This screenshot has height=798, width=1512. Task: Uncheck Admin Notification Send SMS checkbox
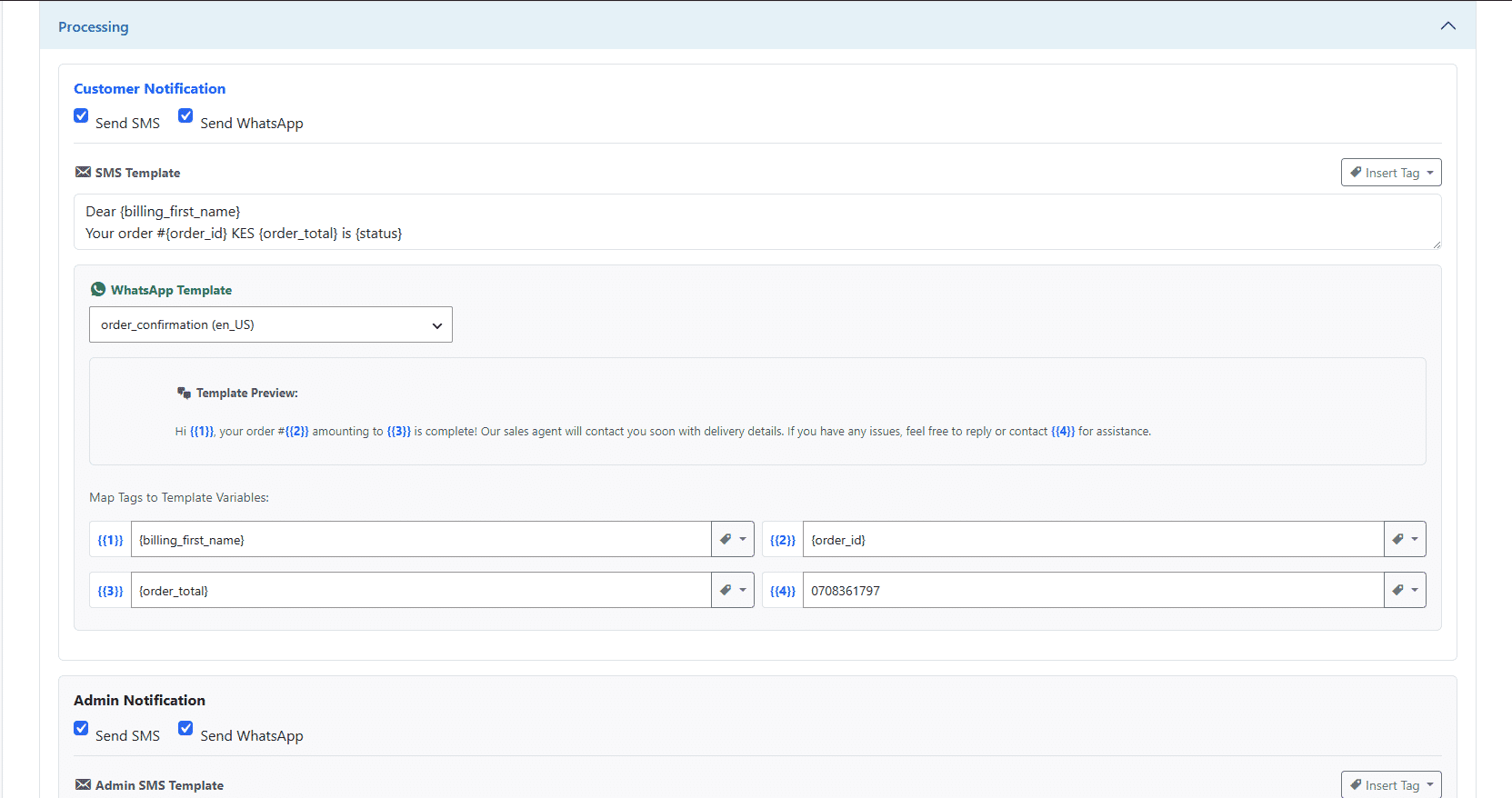[81, 728]
